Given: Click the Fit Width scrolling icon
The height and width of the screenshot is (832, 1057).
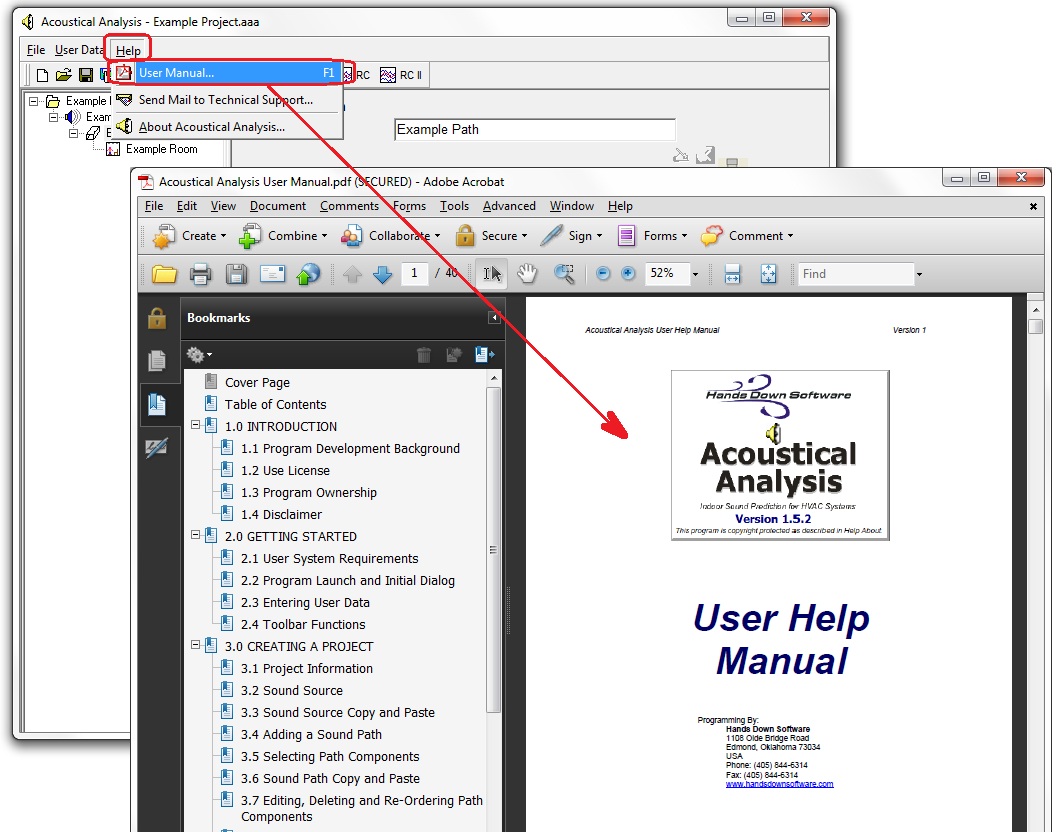Looking at the screenshot, I should [x=732, y=274].
